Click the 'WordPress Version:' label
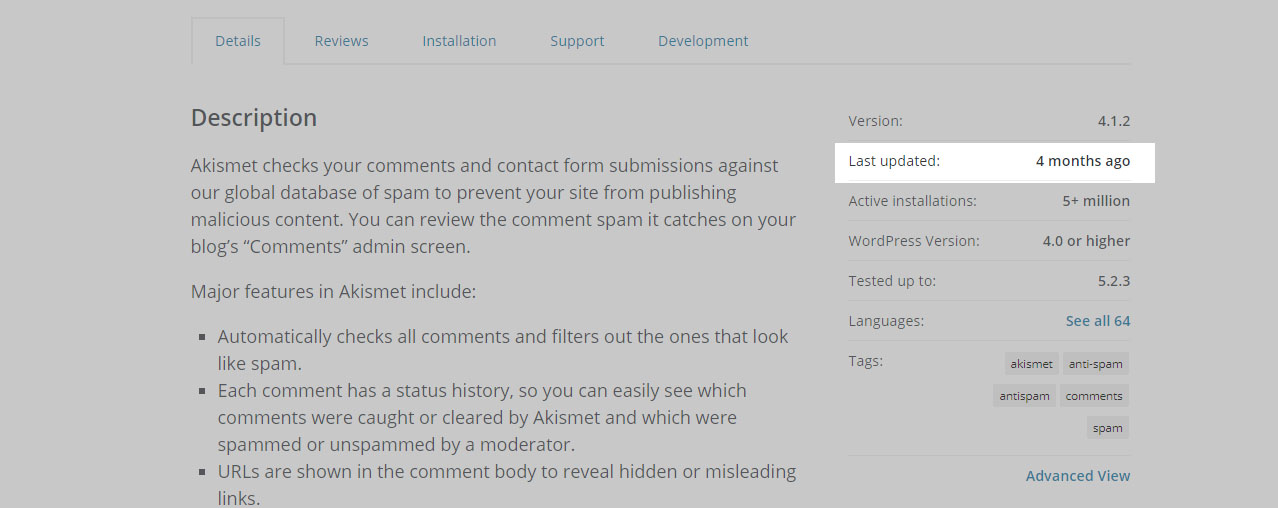This screenshot has height=508, width=1278. (914, 241)
